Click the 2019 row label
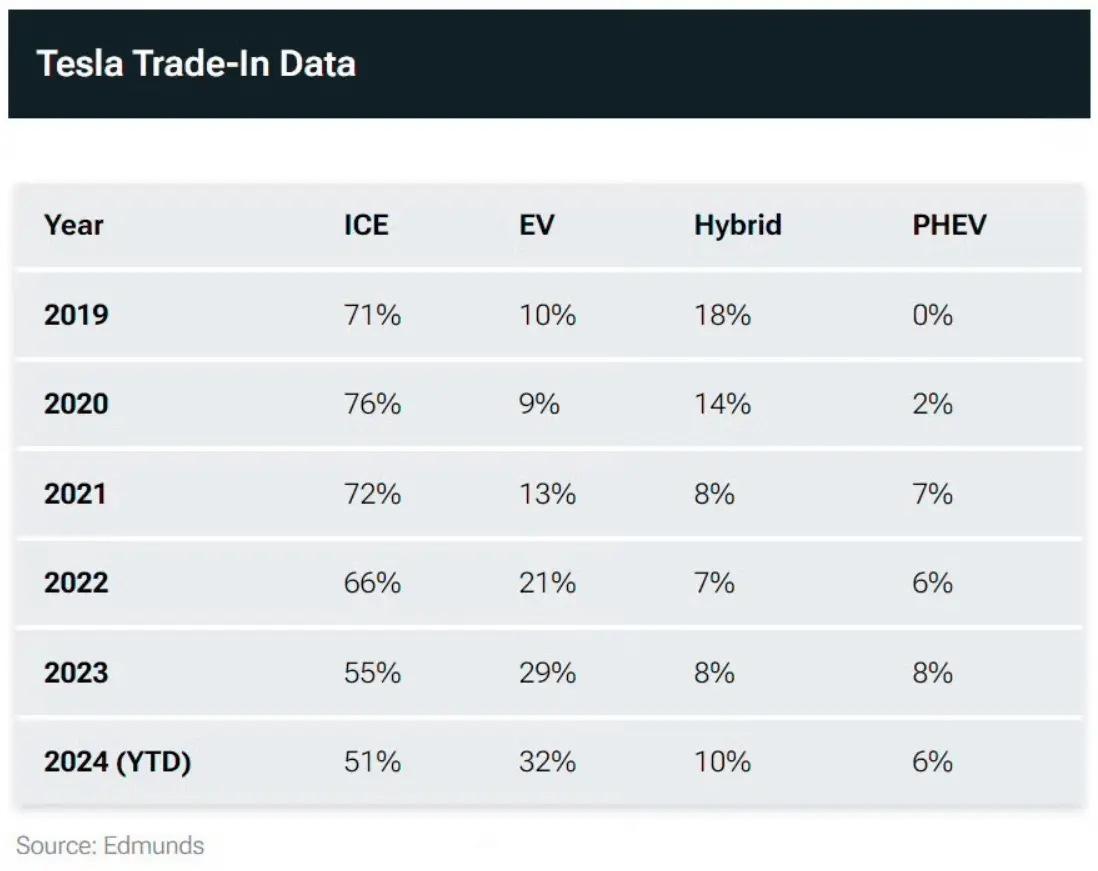This screenshot has width=1098, height=871. pyautogui.click(x=76, y=315)
